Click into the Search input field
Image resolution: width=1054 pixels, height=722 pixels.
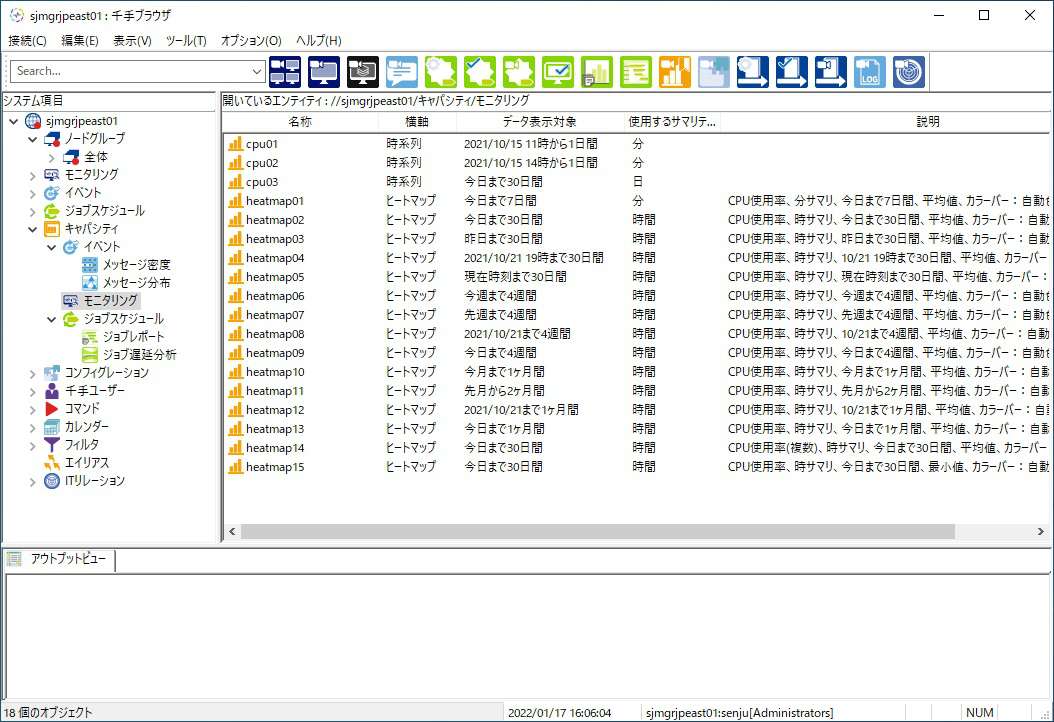click(131, 71)
